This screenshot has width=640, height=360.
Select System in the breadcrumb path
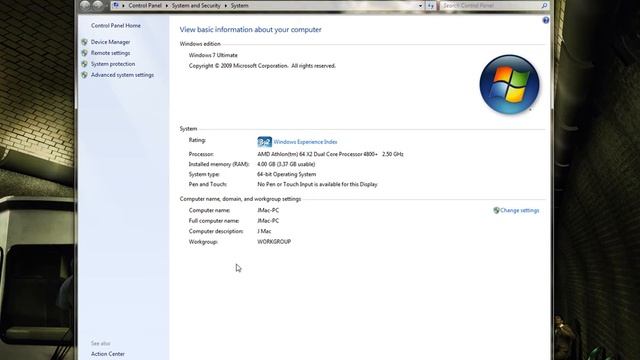coord(240,6)
